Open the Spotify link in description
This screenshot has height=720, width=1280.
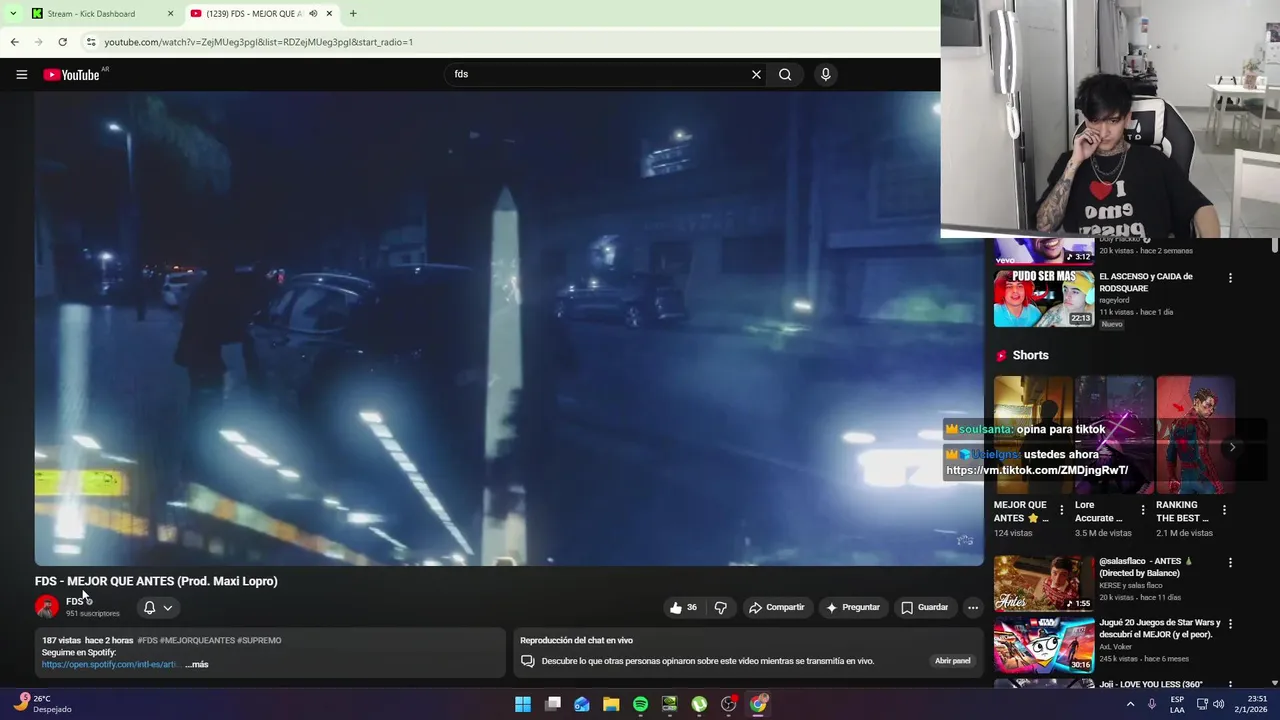110,664
